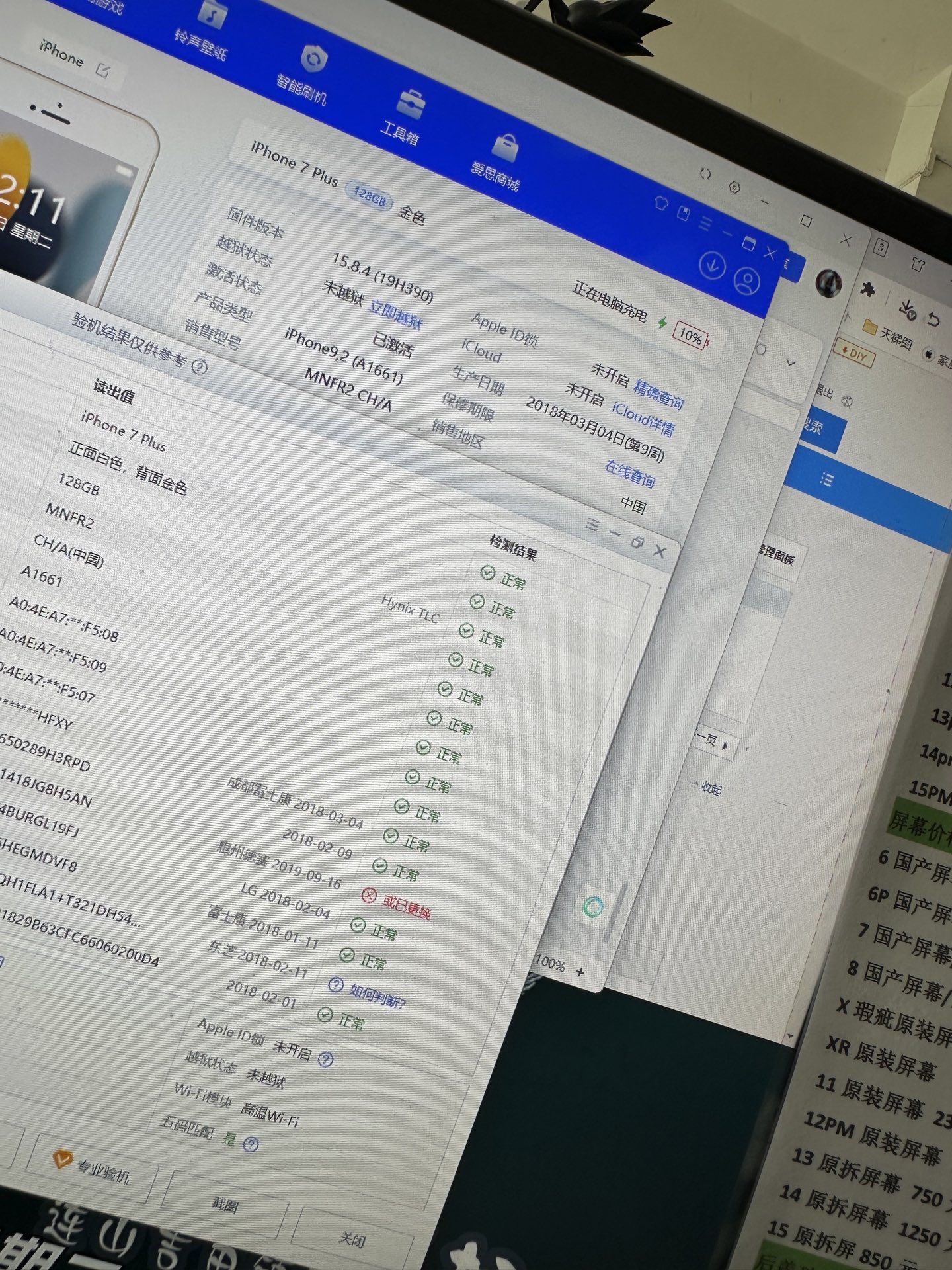This screenshot has height=1270, width=952.
Task: Click the plus zoom button next to 100%
Action: click(x=580, y=972)
